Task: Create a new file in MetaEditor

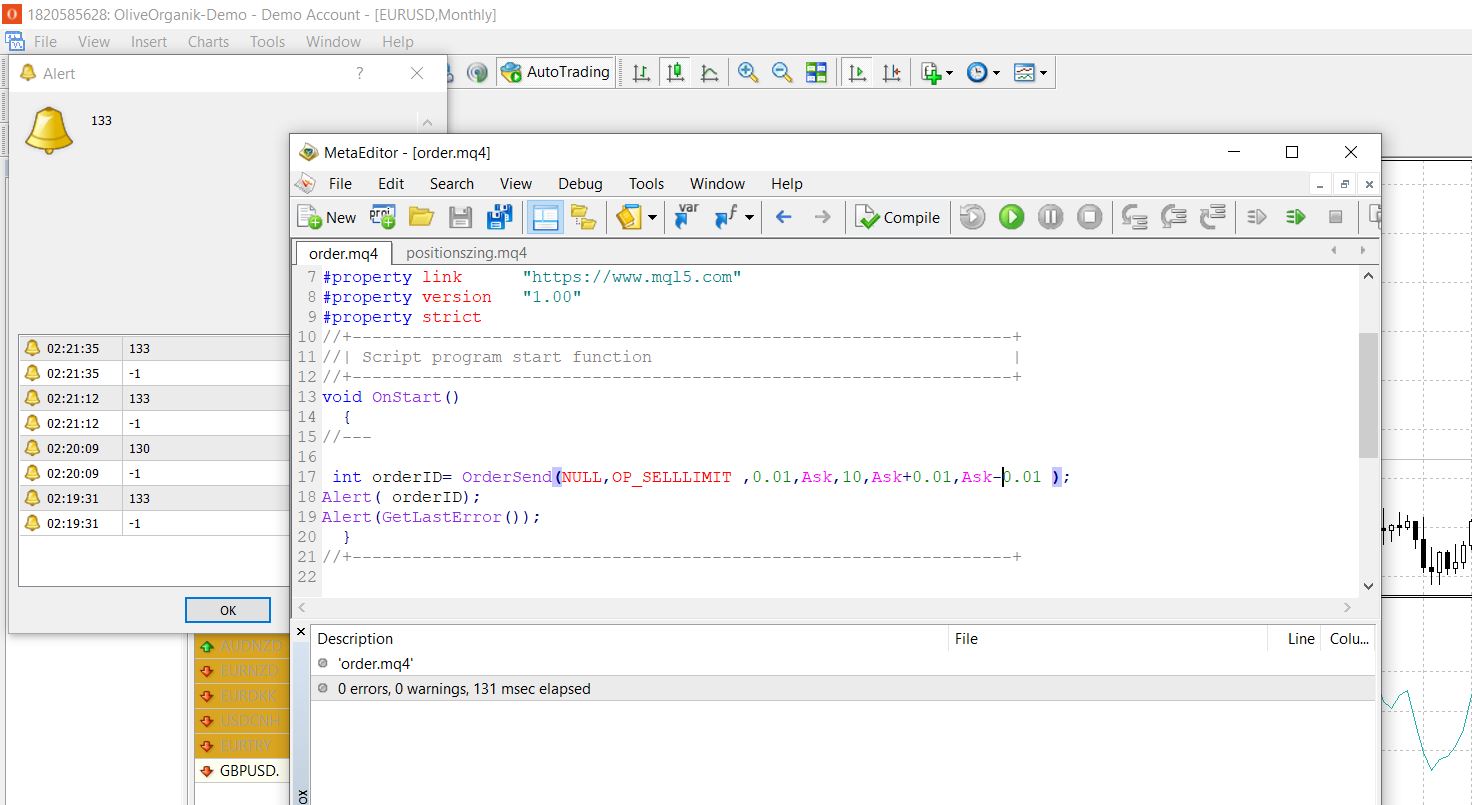Action: 327,217
